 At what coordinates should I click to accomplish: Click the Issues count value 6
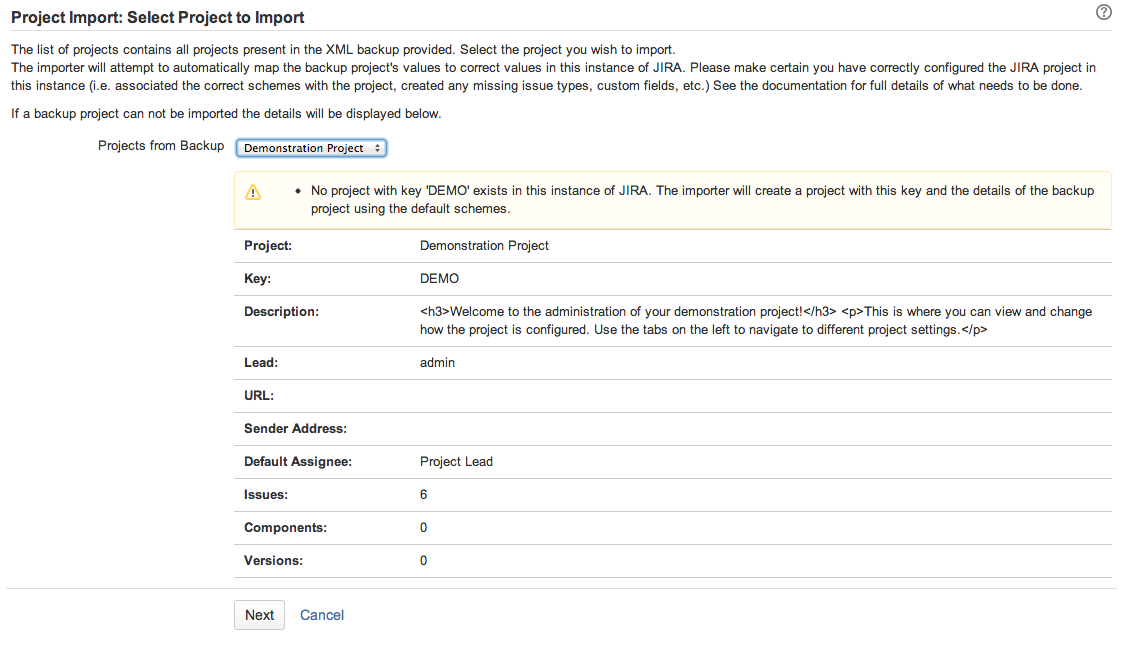(x=424, y=495)
